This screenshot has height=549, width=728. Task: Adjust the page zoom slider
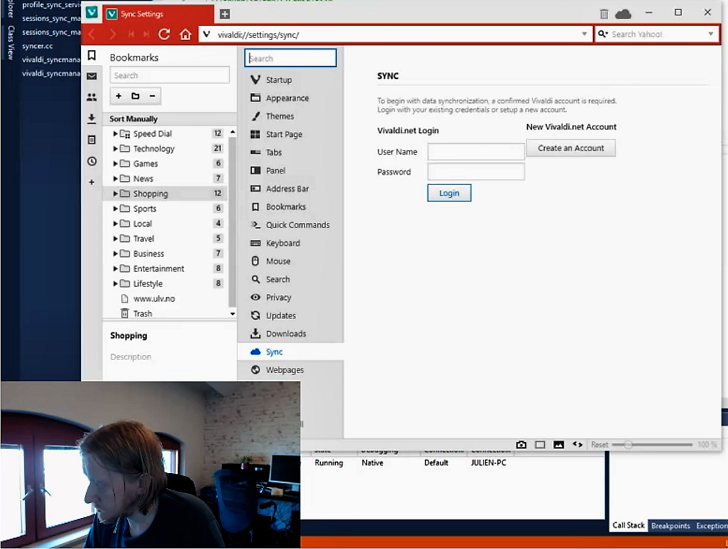pos(652,444)
